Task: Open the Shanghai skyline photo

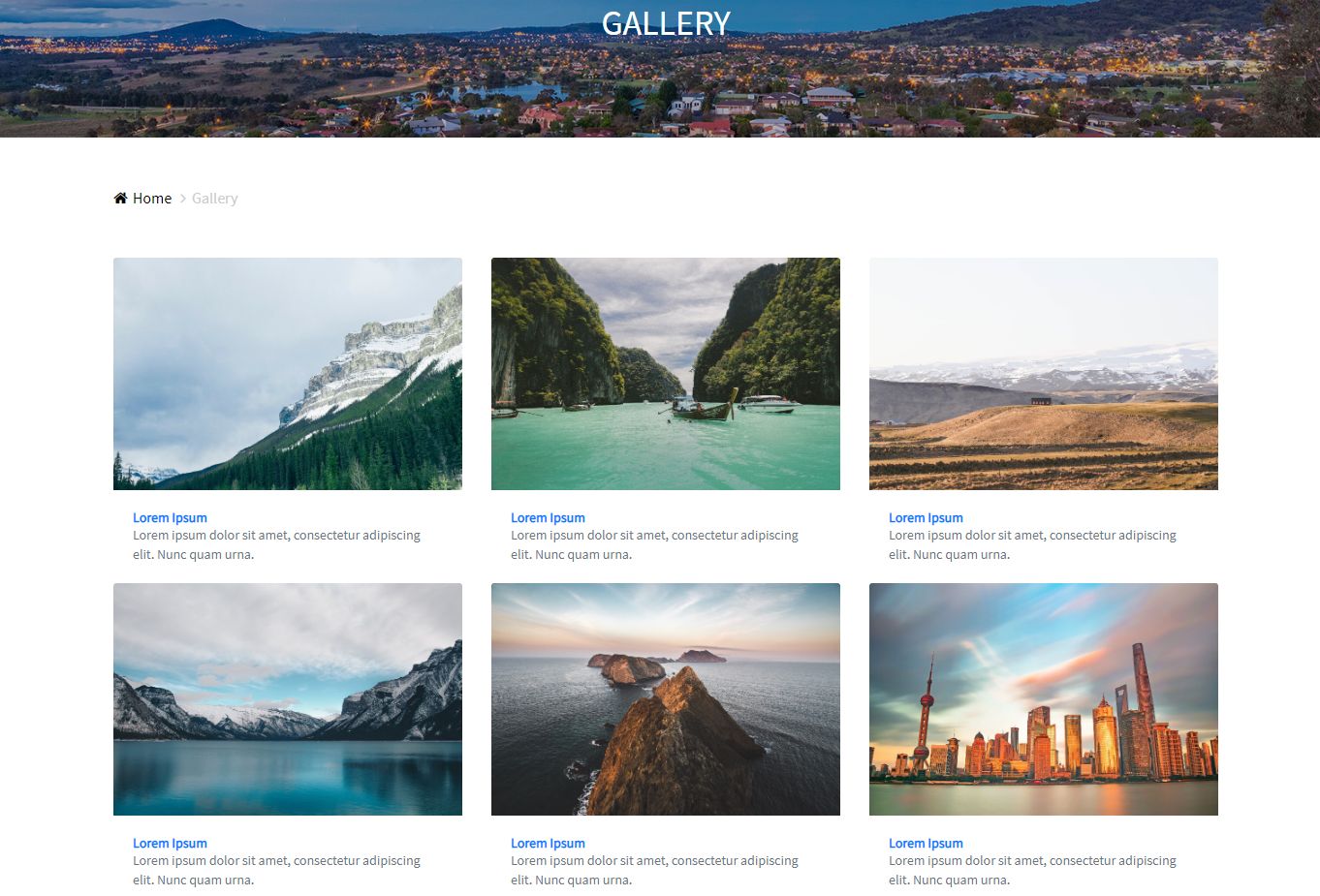Action: pos(1044,699)
